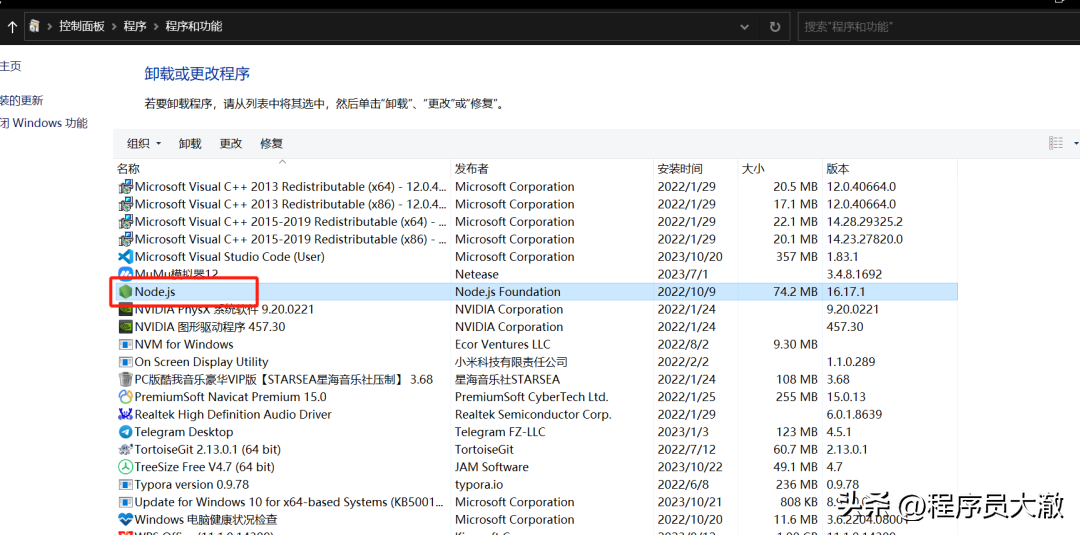Click the MuMu模拟器12 icon

coord(125,274)
